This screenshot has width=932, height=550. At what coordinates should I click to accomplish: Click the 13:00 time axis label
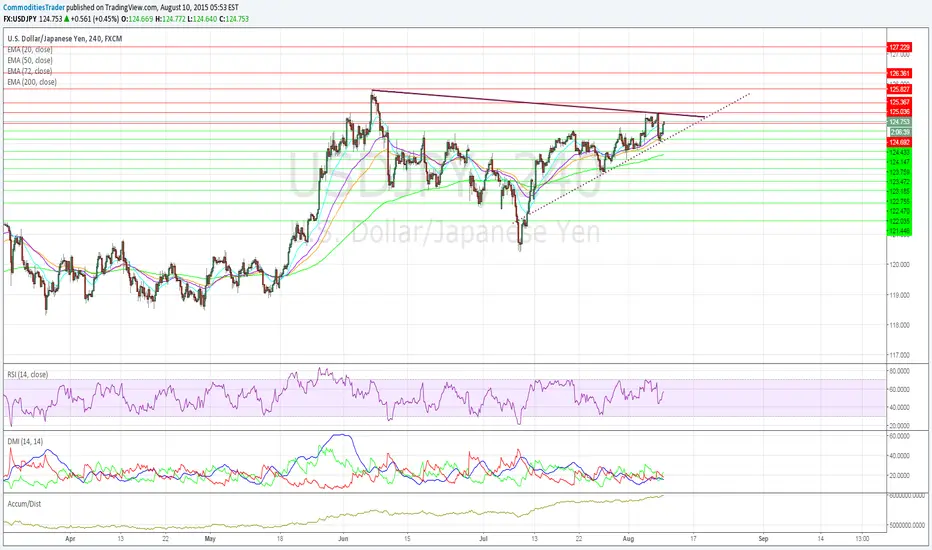[862, 539]
